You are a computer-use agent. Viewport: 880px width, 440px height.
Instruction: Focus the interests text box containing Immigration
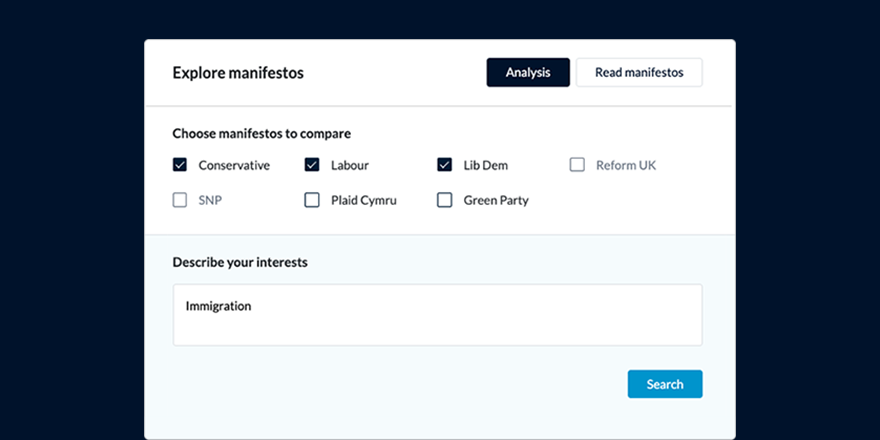[x=437, y=315]
